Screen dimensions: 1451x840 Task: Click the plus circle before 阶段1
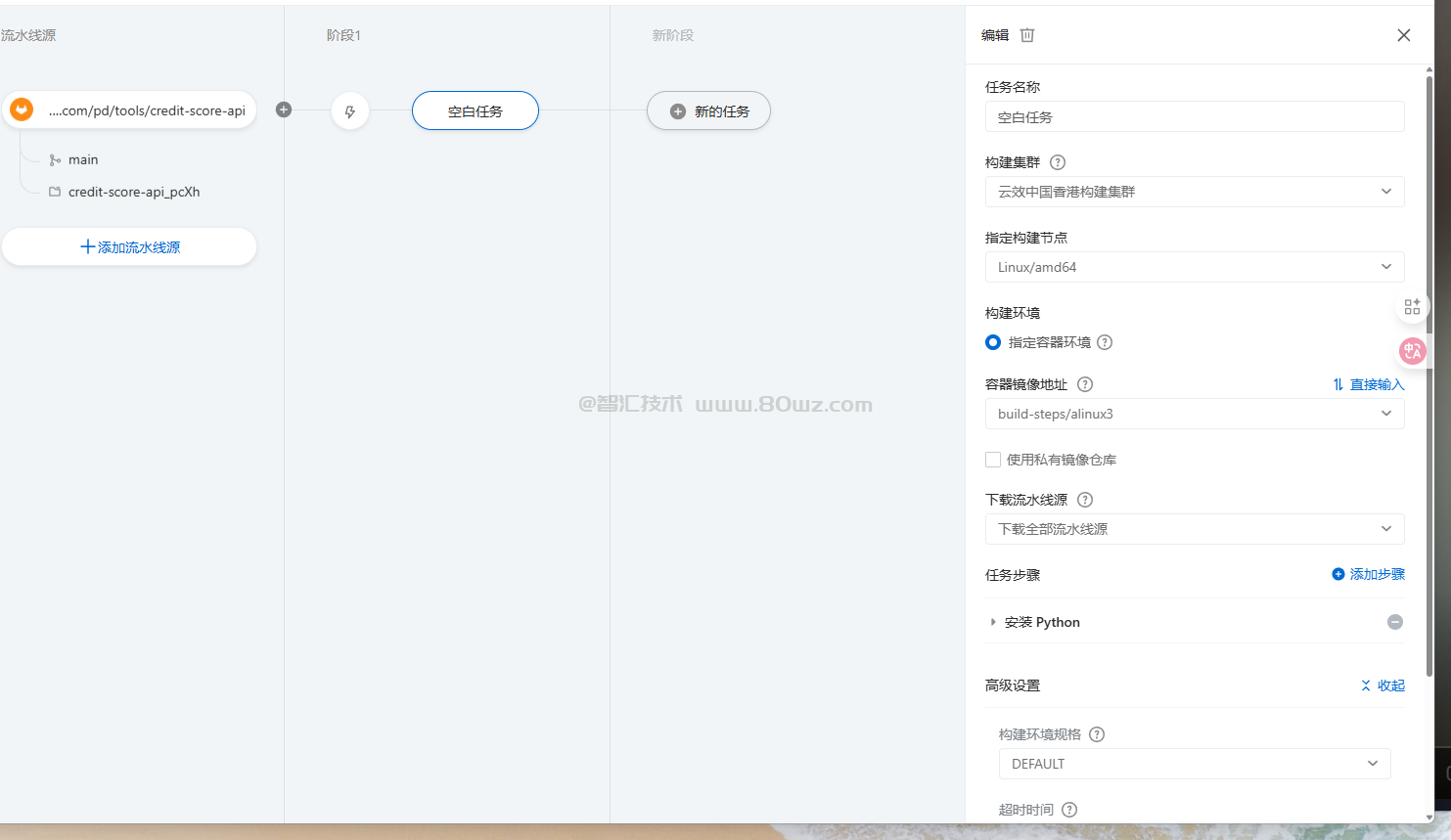tap(284, 110)
